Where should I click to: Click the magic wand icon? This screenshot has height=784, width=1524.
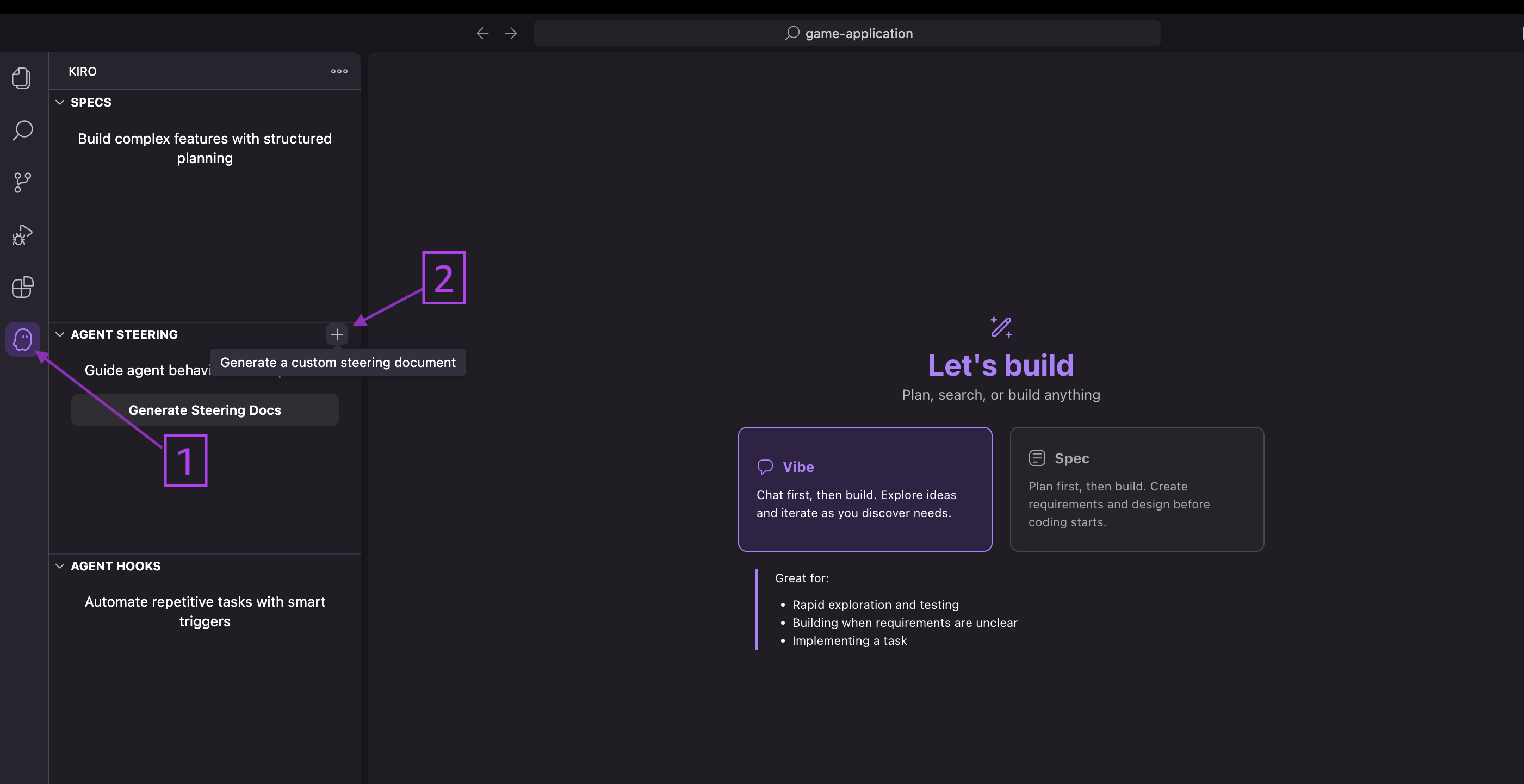[1001, 327]
